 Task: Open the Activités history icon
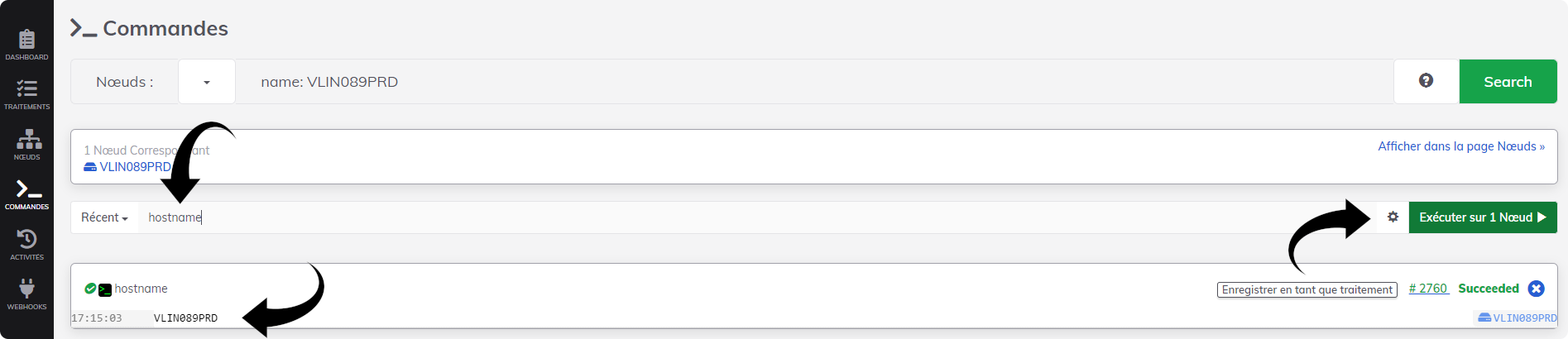pyautogui.click(x=26, y=245)
